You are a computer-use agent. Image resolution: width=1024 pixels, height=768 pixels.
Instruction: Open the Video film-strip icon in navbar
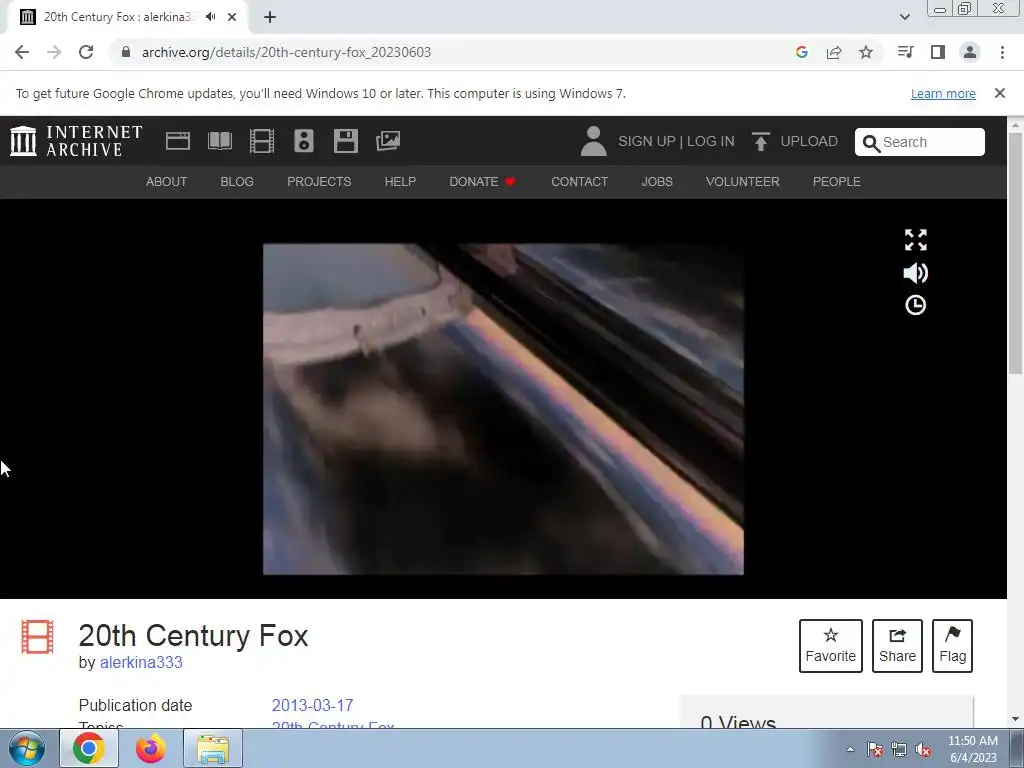(x=262, y=141)
